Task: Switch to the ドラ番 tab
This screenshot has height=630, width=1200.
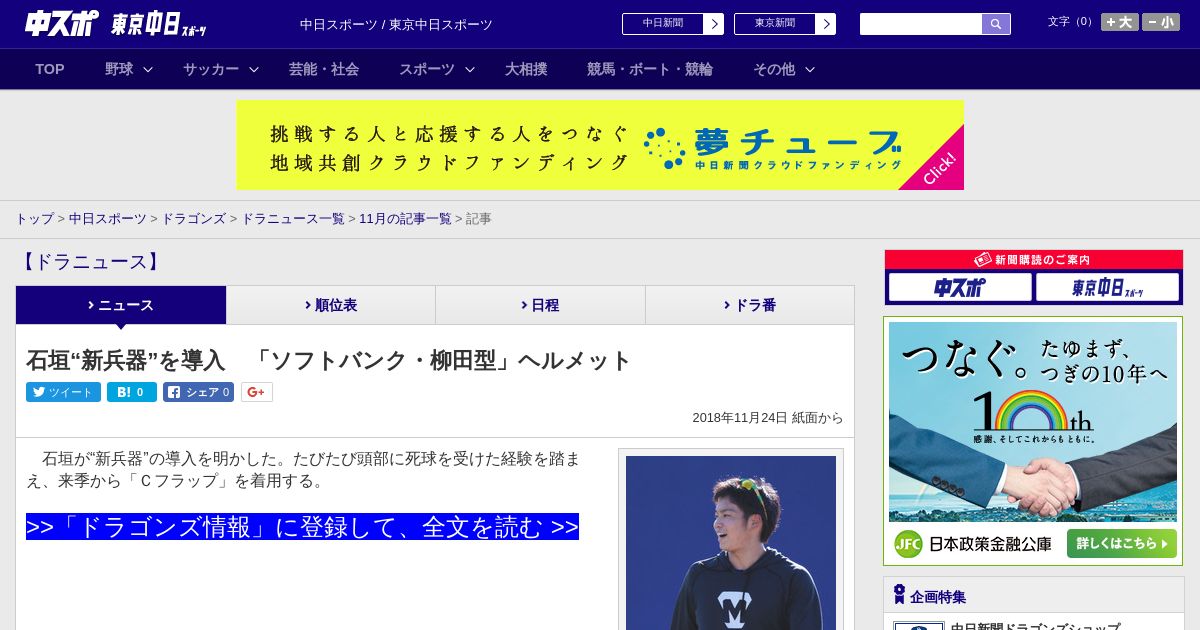Action: pyautogui.click(x=750, y=305)
